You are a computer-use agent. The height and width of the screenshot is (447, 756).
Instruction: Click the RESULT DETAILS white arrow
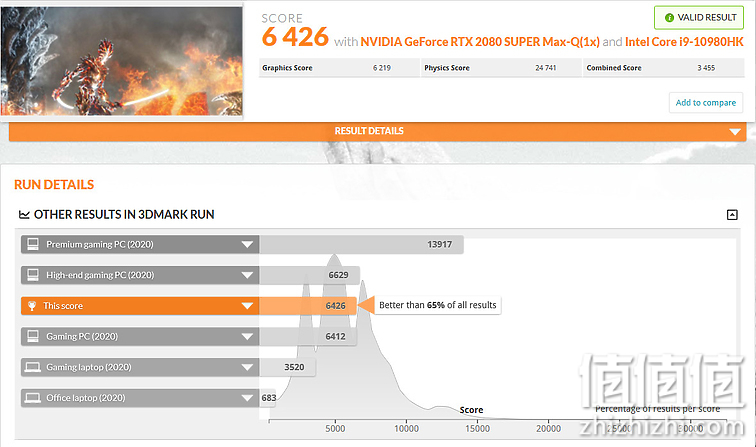735,132
